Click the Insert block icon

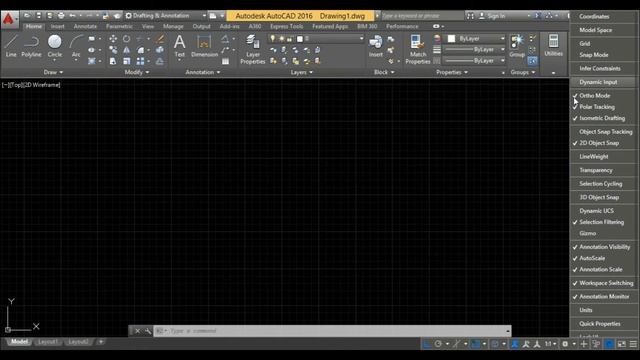pos(376,46)
